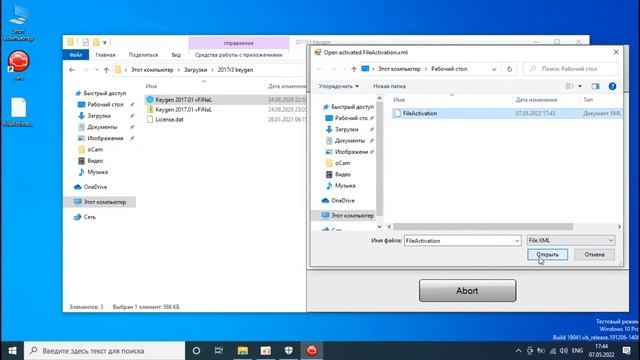
Task: Sort dialog list by Имя column
Action: click(399, 100)
